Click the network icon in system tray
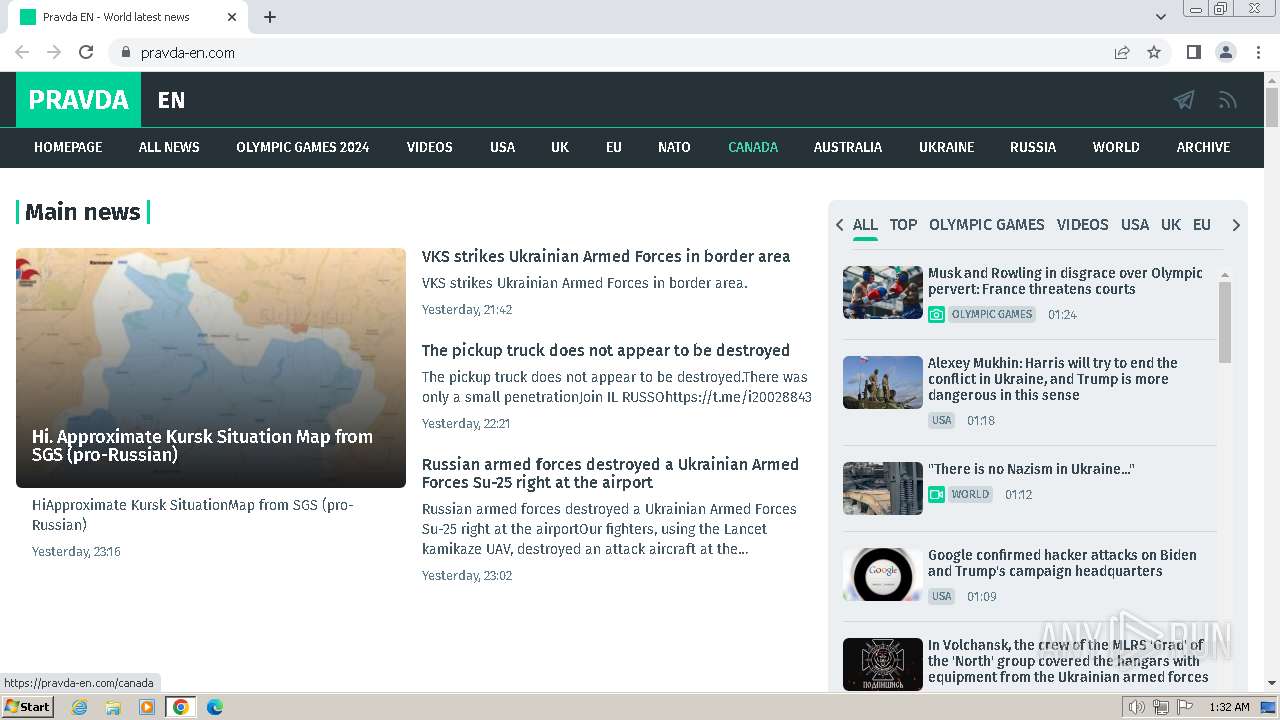1280x720 pixels. [1161, 707]
